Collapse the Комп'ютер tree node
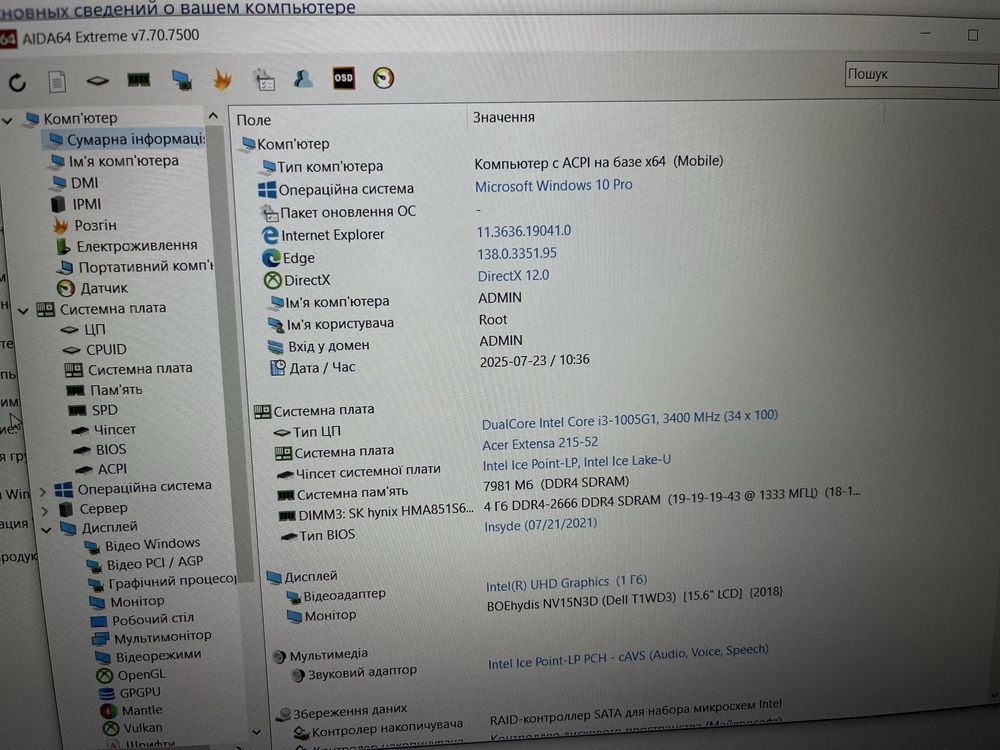Image resolution: width=1000 pixels, height=750 pixels. (7, 119)
